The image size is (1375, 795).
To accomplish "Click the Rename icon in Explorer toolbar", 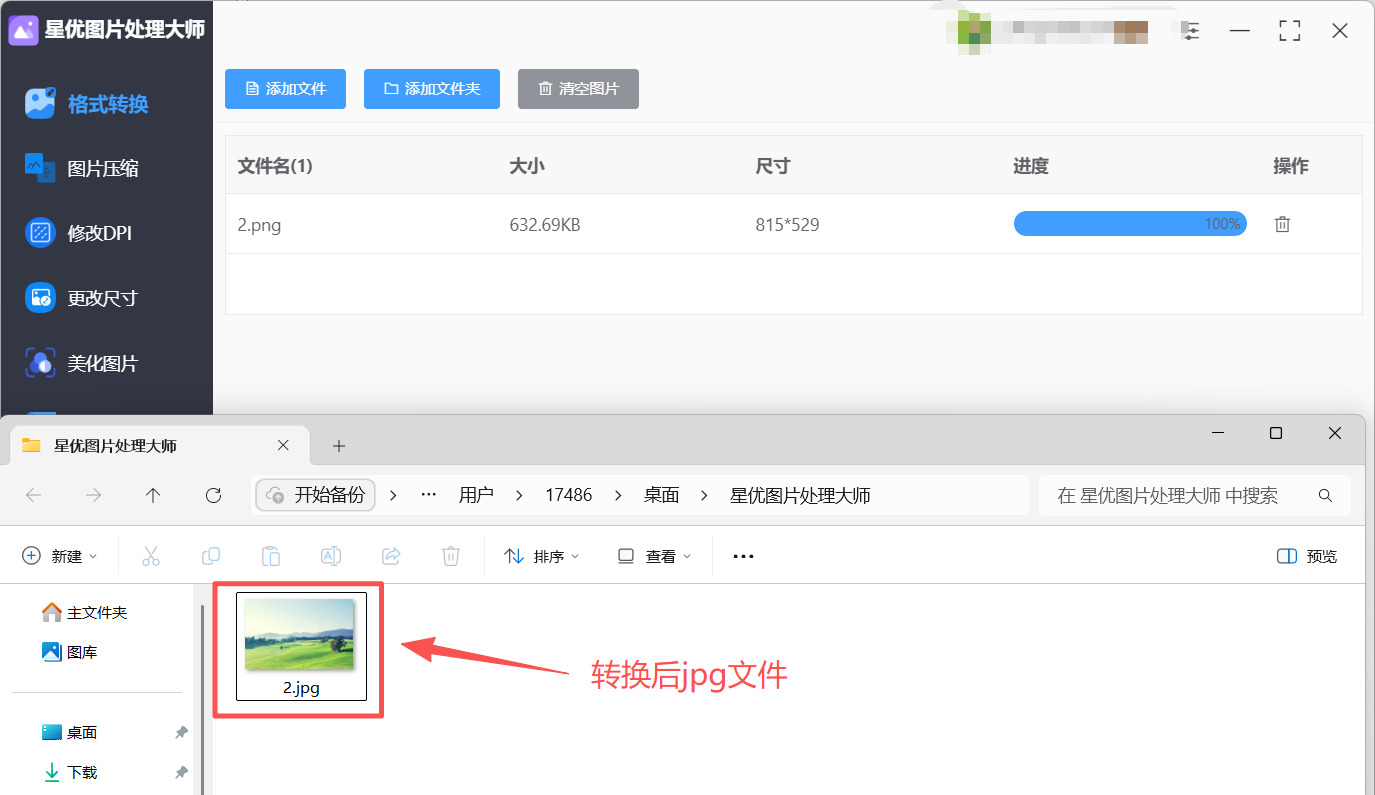I will coord(331,556).
